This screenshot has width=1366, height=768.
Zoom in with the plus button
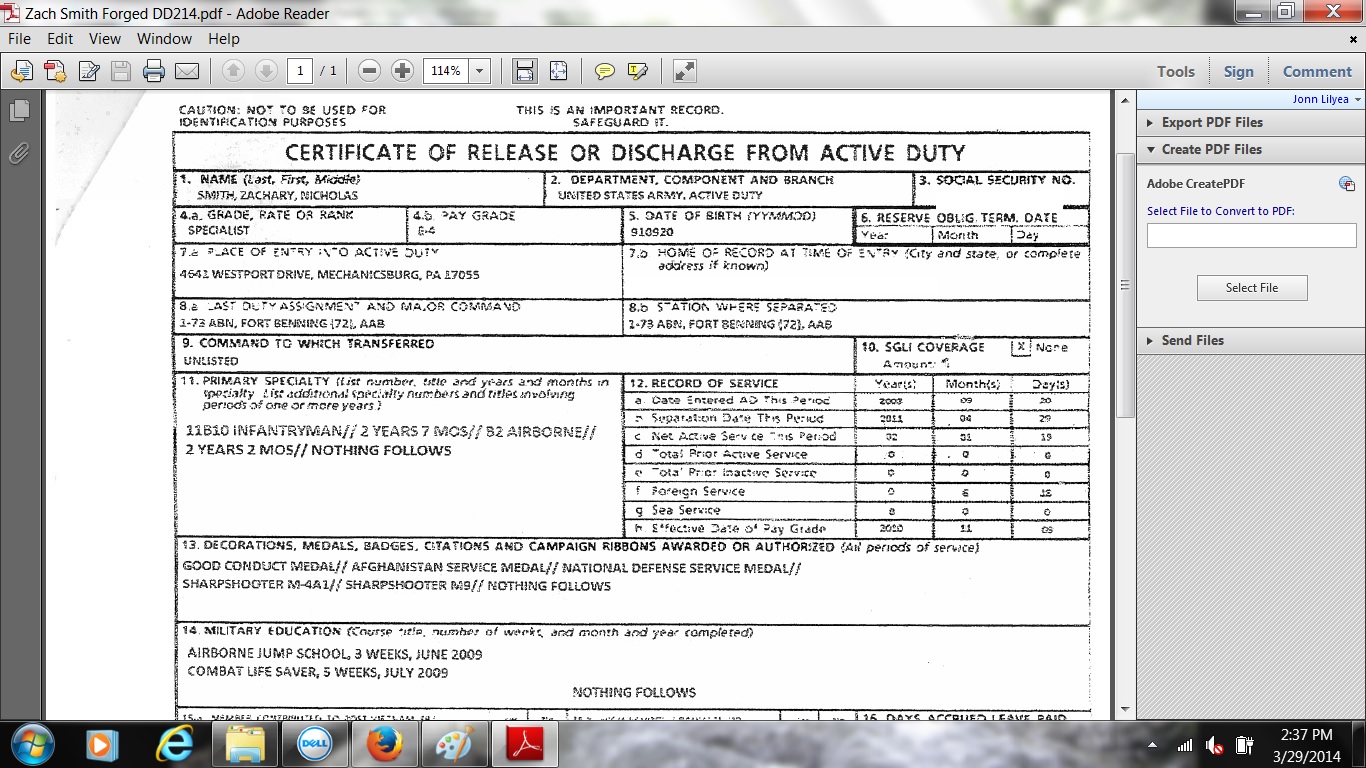402,71
